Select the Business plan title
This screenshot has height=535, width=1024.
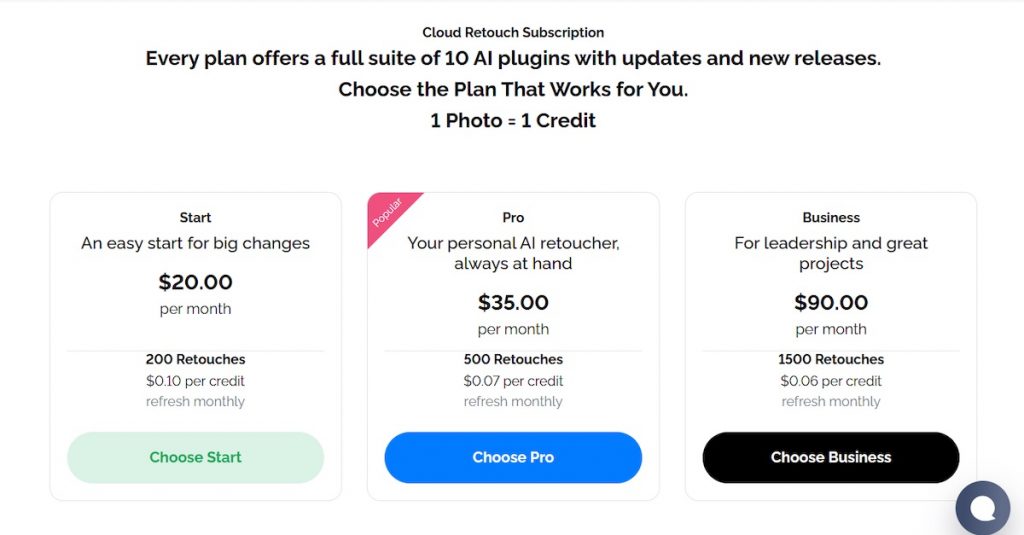click(x=831, y=217)
